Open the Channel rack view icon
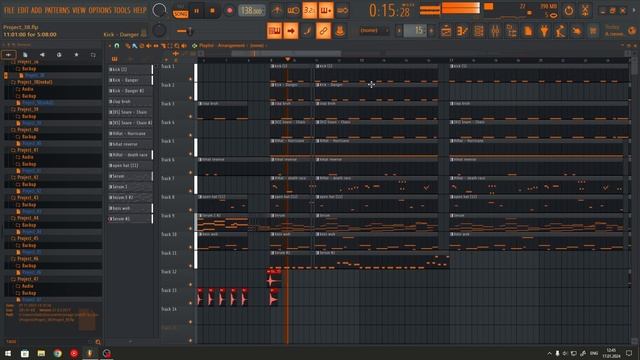 click(479, 31)
